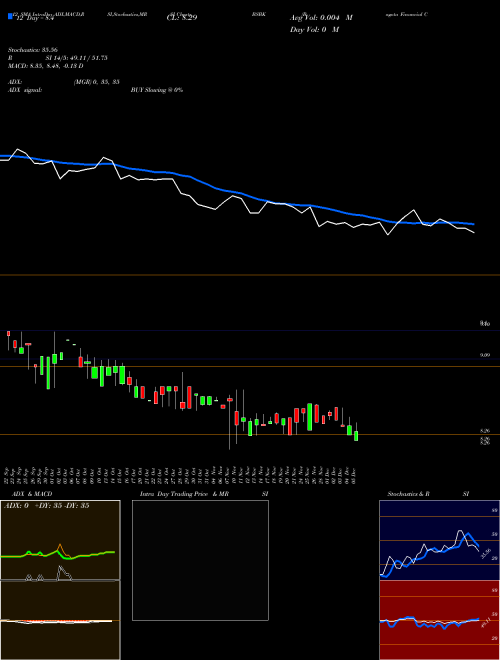Click the 'Stochastics: 35.56' readout
This screenshot has height=660, width=500.
[32, 50]
